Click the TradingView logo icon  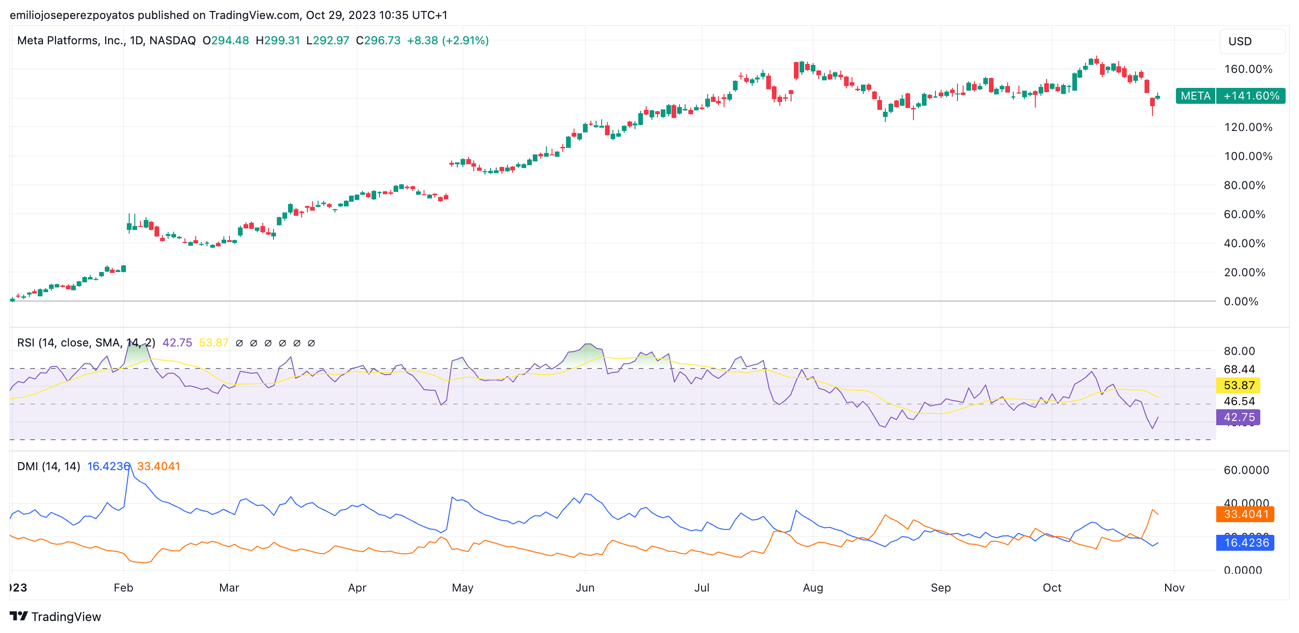[x=18, y=616]
